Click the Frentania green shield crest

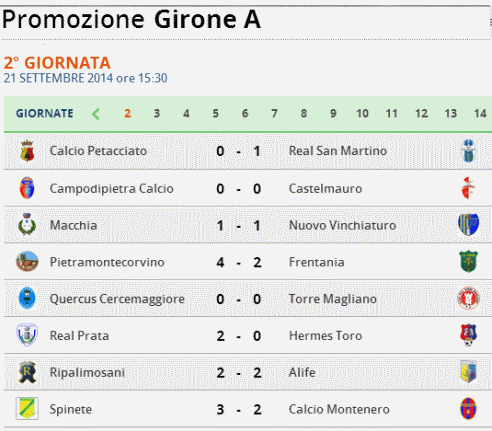[469, 262]
